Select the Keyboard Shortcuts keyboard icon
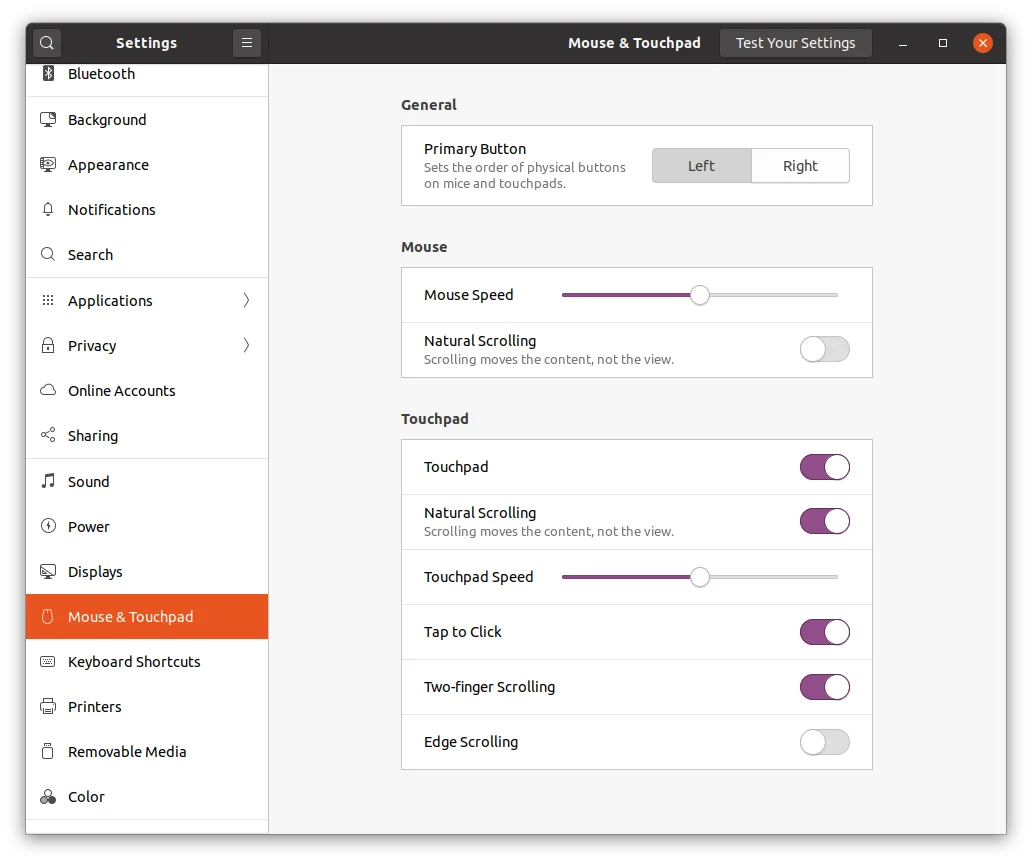This screenshot has height=863, width=1032. (x=48, y=662)
